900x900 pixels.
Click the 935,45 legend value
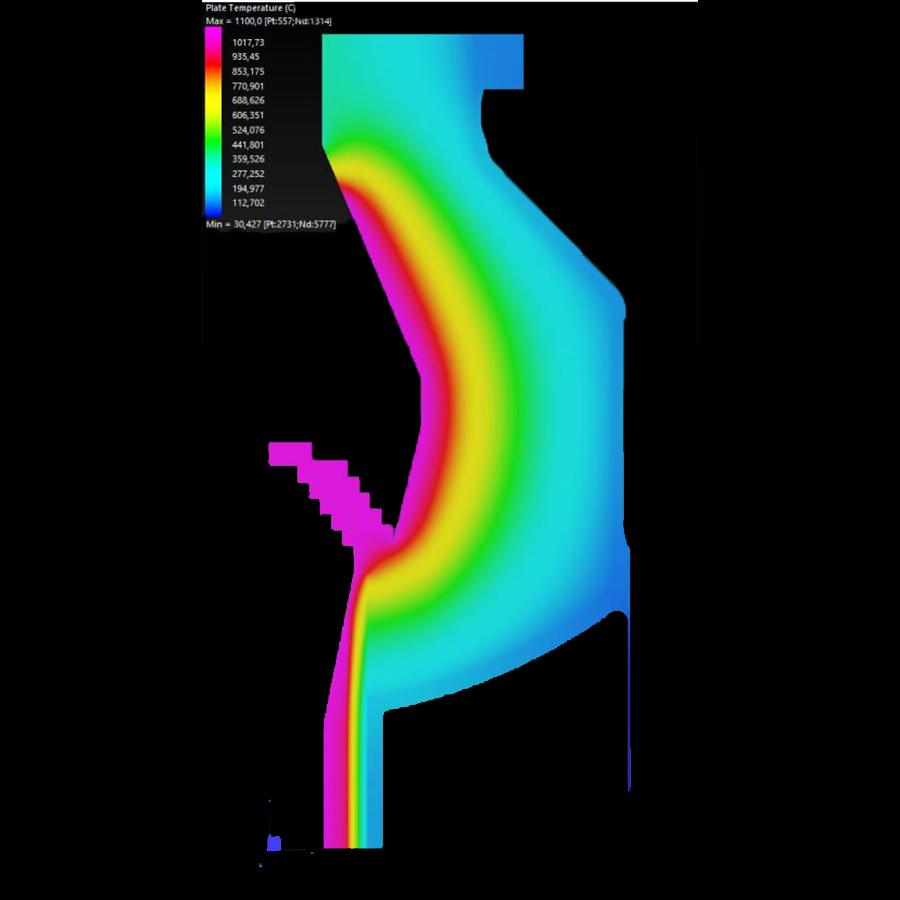click(x=246, y=57)
